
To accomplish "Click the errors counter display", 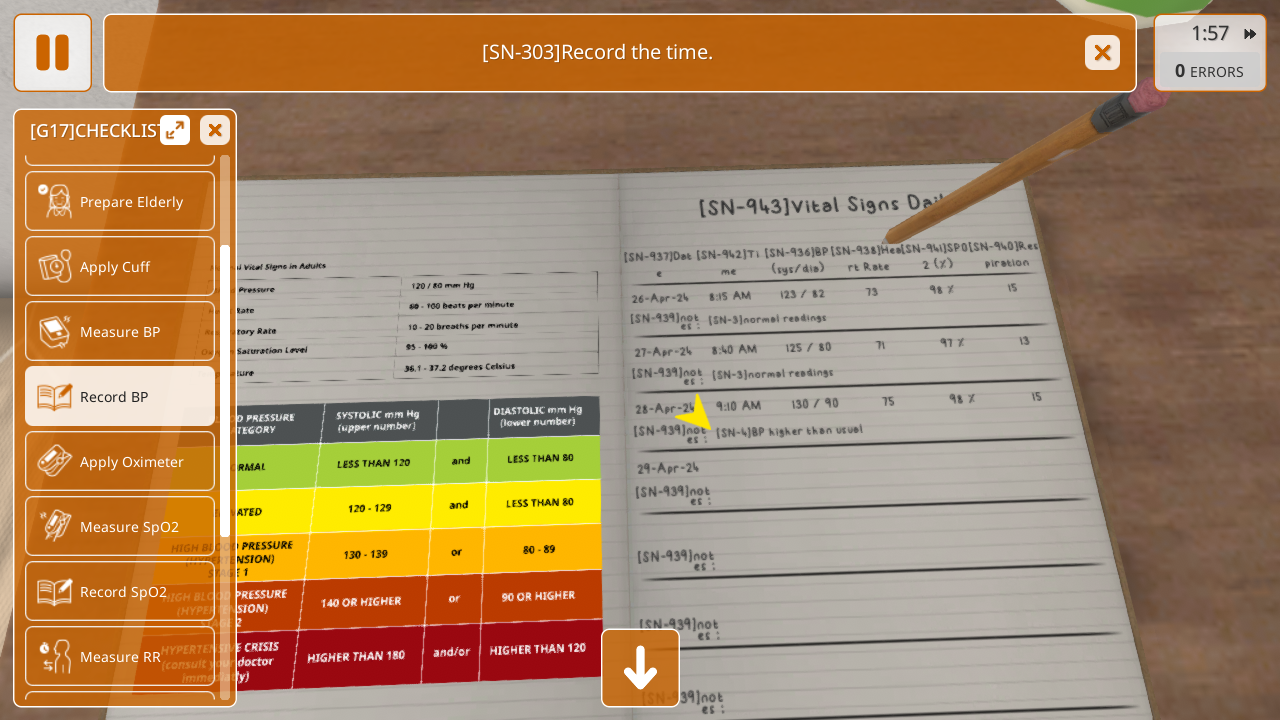I will (1209, 71).
